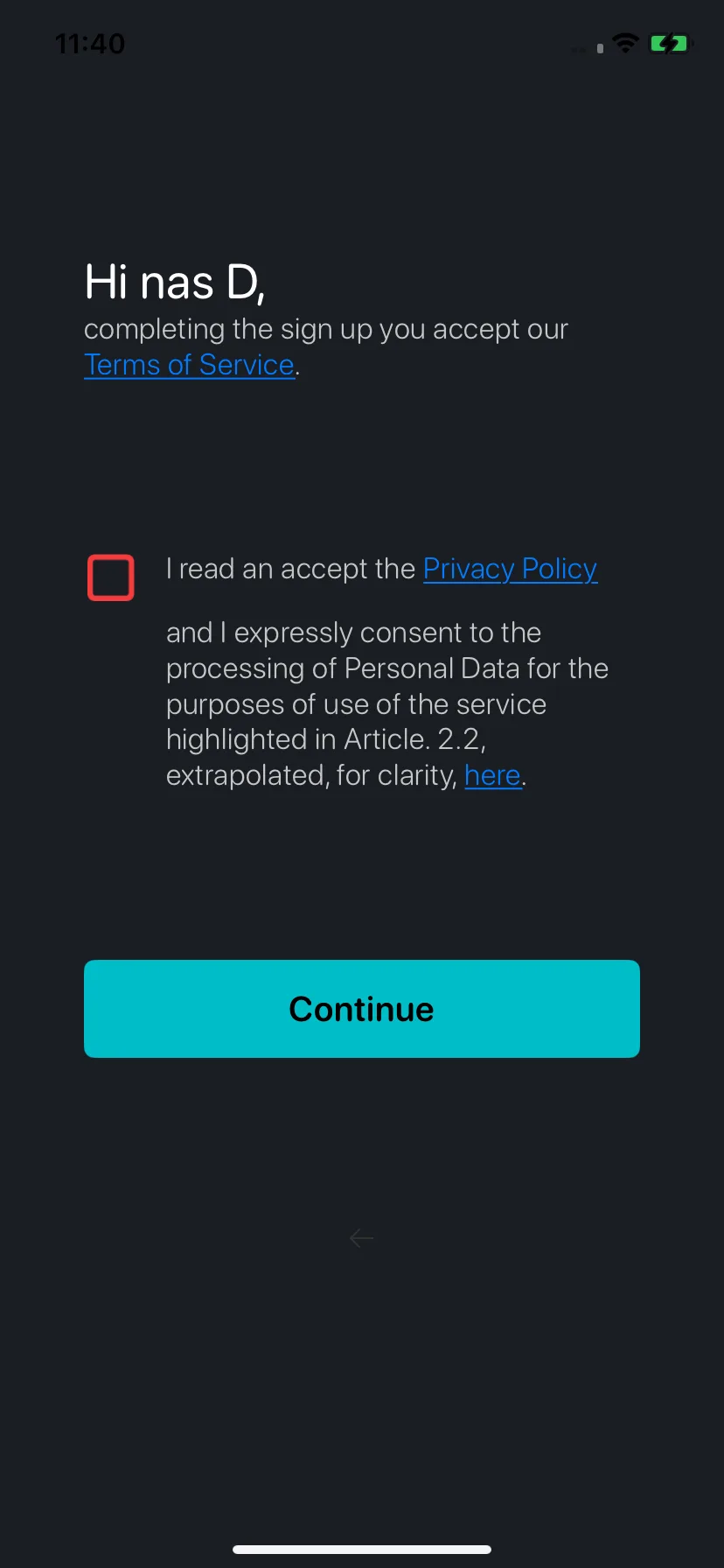Tap the "Hi nas D," greeting heading

(x=175, y=283)
